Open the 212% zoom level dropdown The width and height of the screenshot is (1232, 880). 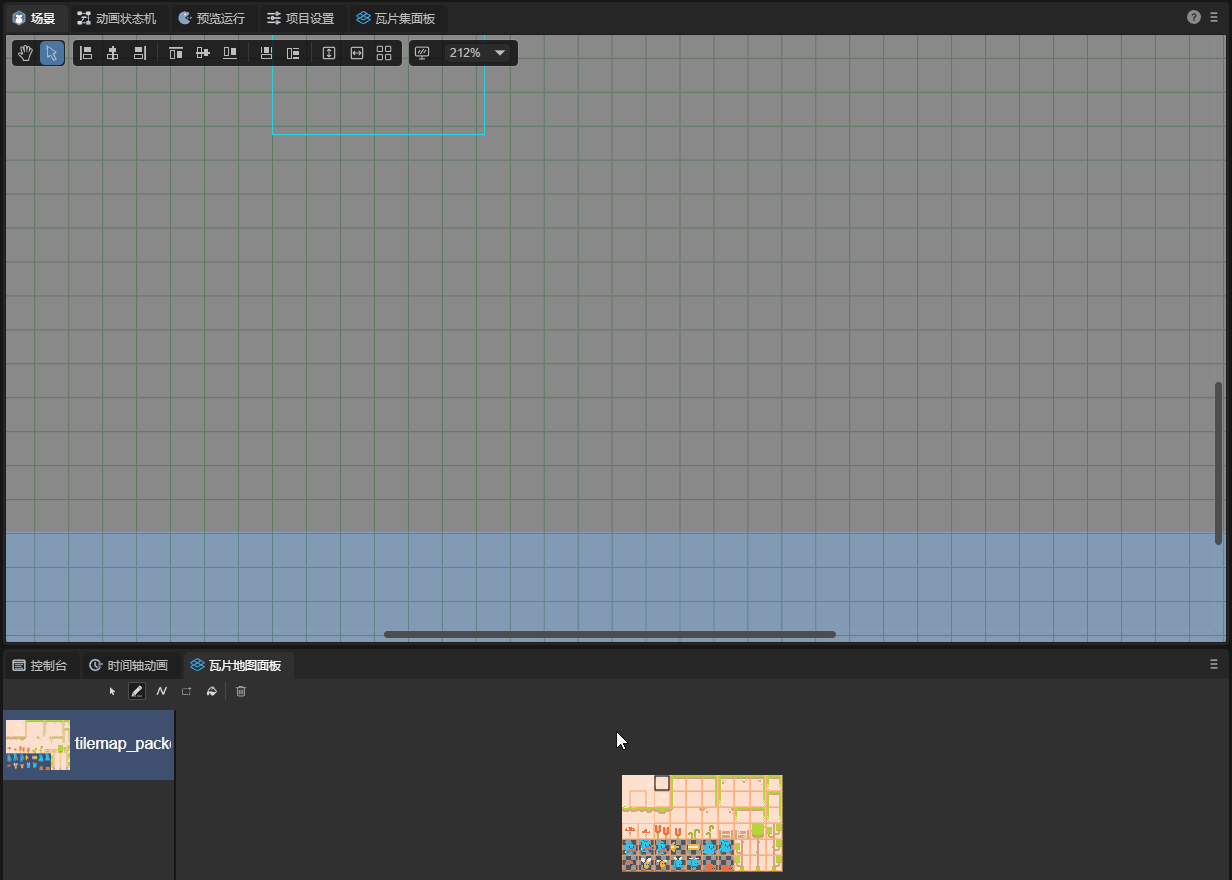click(477, 53)
